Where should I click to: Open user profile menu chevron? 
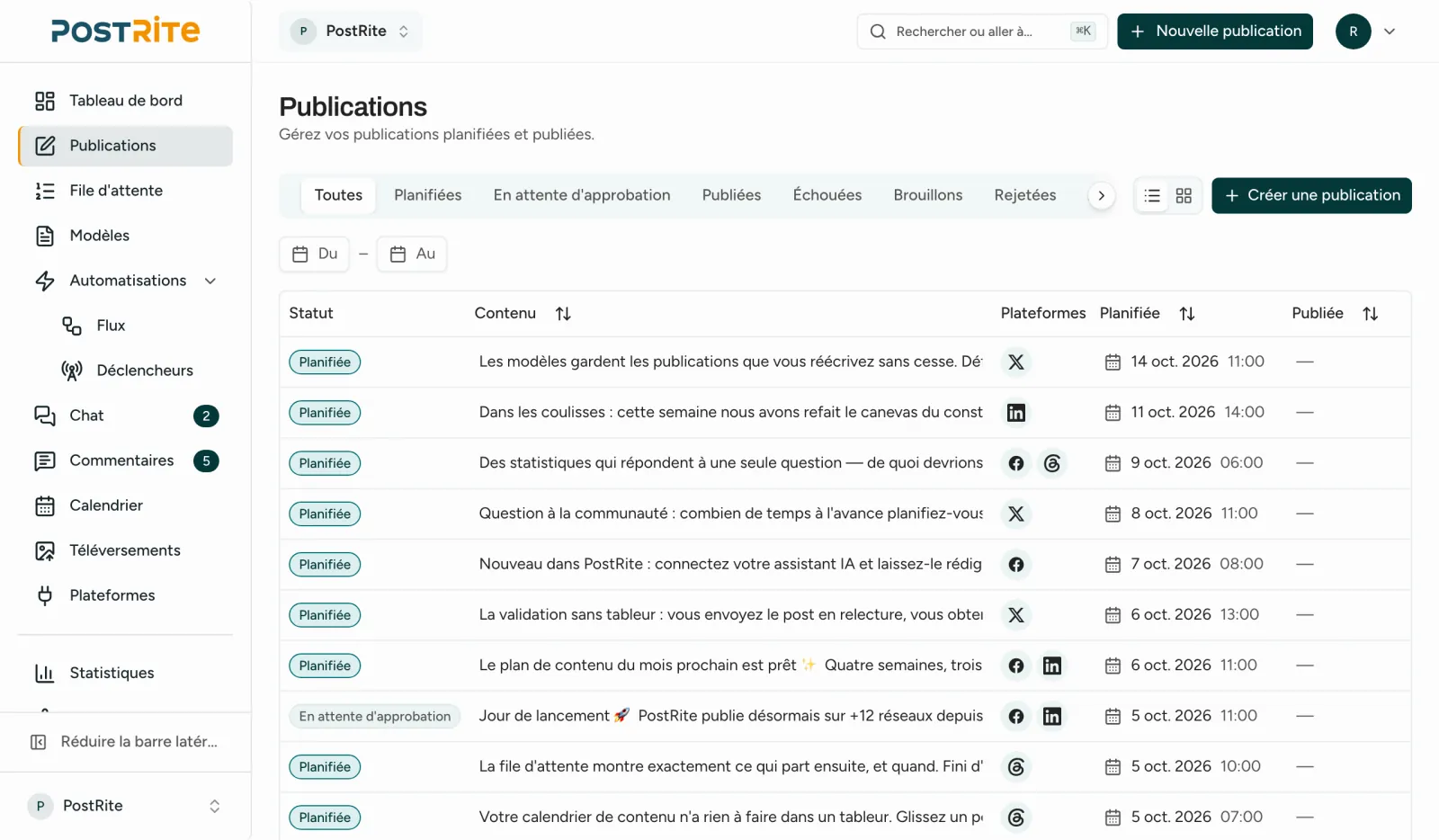tap(1390, 31)
